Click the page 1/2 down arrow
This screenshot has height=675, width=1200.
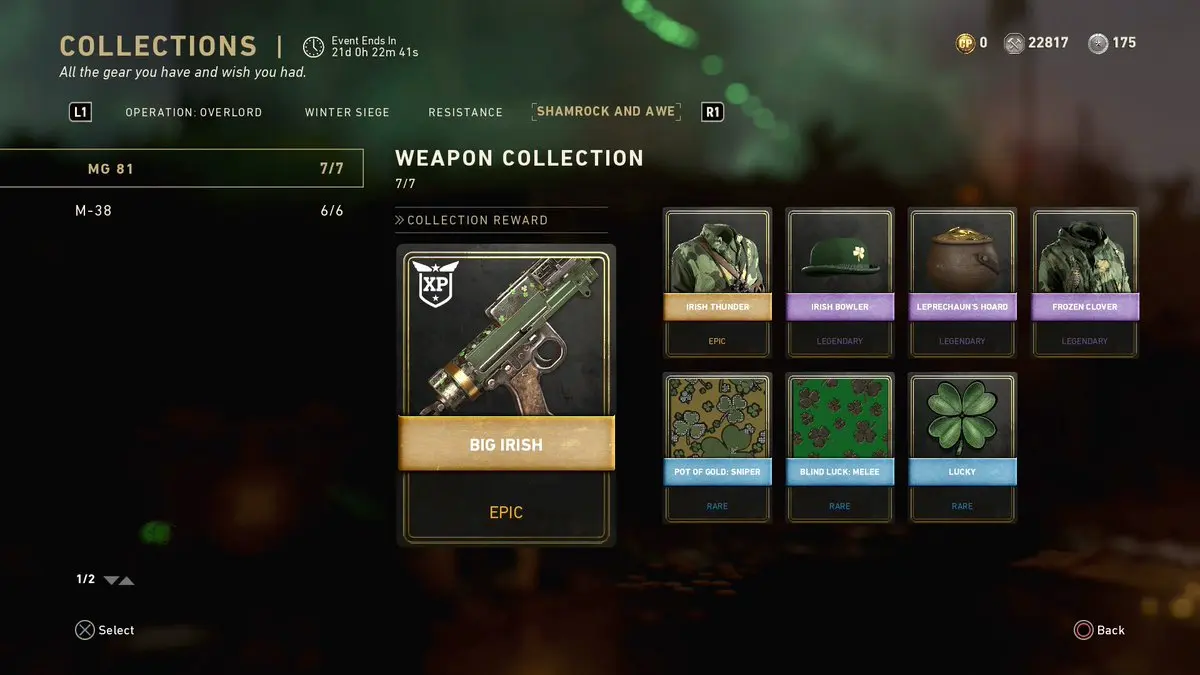(x=111, y=580)
